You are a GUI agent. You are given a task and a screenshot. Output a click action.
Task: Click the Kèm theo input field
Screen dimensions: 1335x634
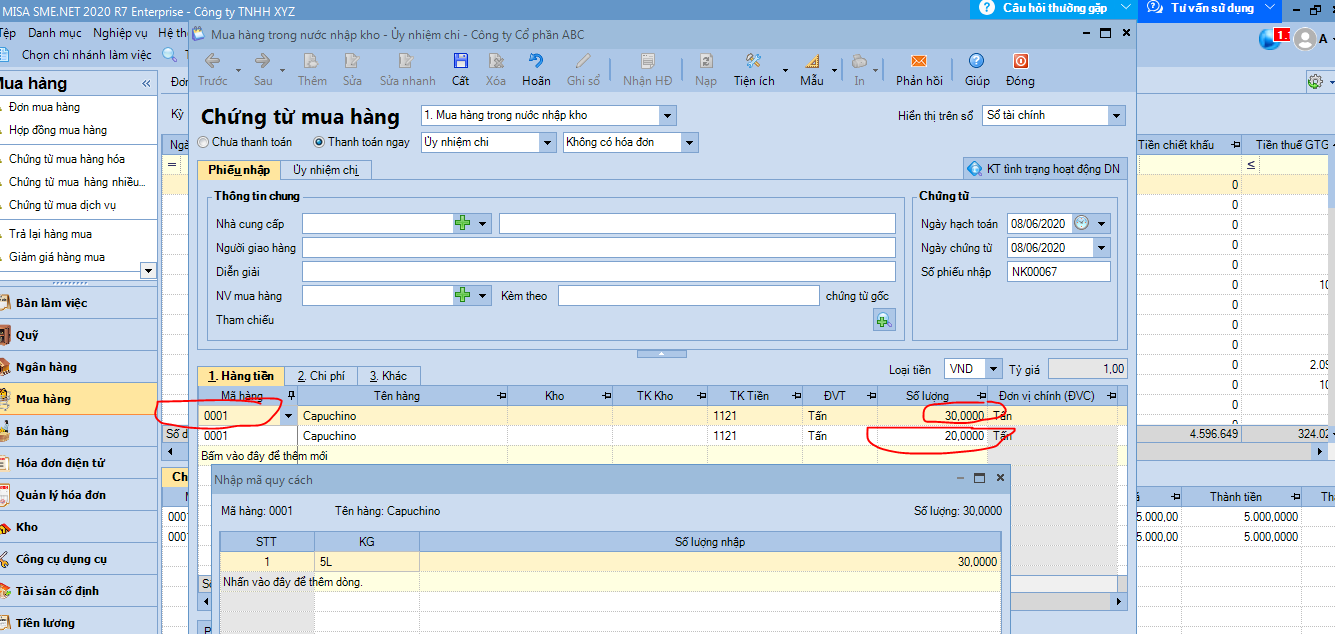click(689, 295)
